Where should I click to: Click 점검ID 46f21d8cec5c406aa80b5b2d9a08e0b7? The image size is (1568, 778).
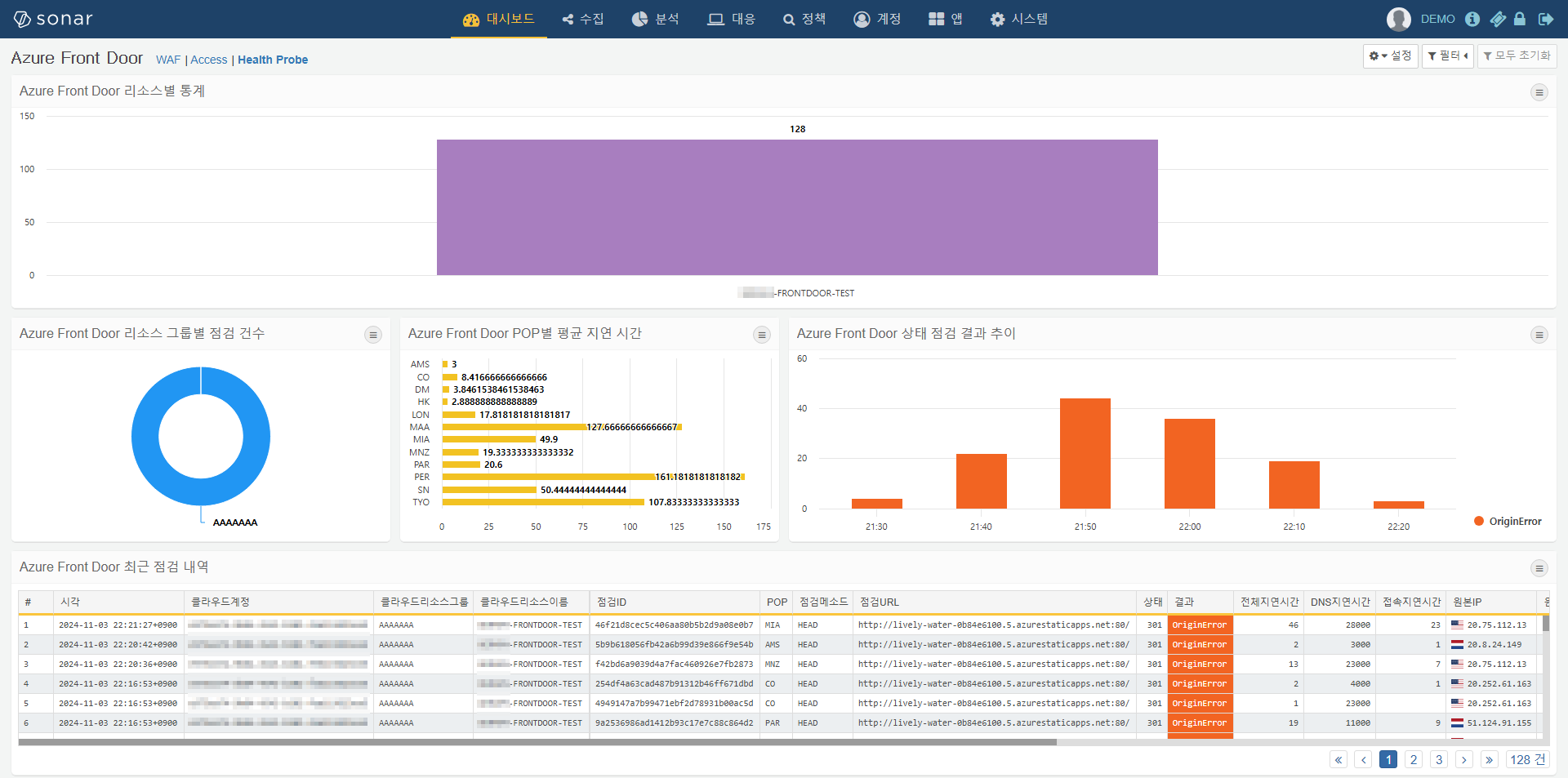[674, 625]
